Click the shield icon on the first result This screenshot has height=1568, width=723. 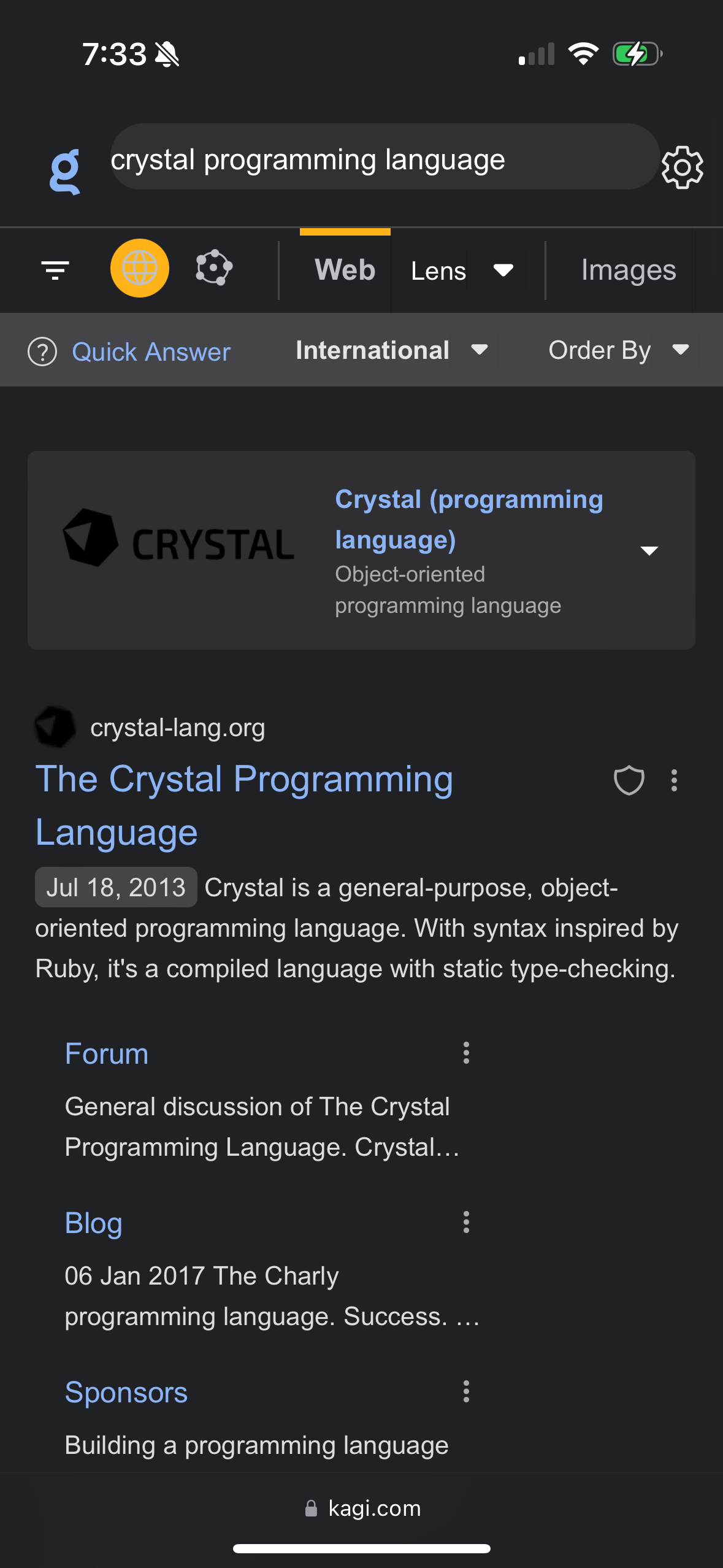click(628, 781)
